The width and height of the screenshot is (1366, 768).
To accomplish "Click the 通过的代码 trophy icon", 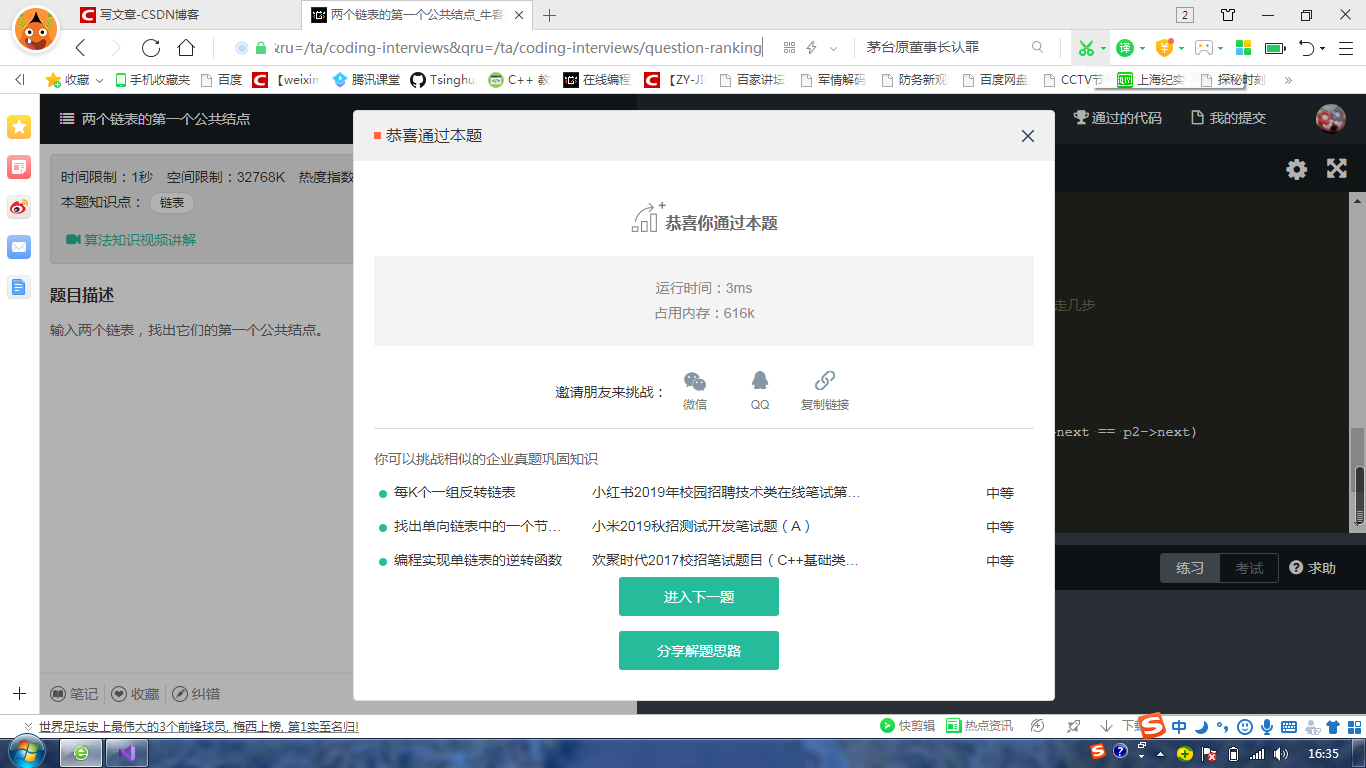I will click(x=1083, y=117).
